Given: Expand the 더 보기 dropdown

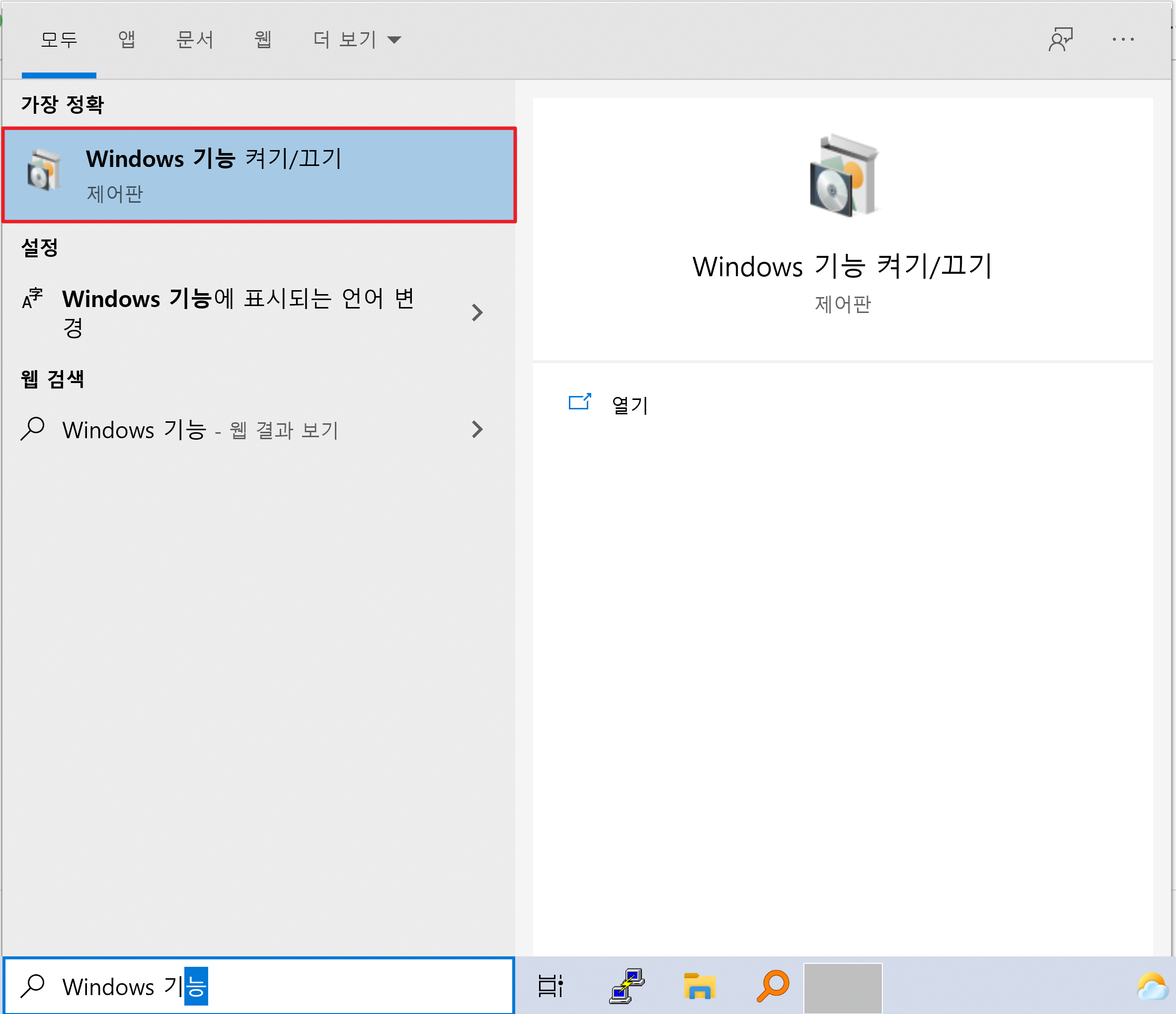Looking at the screenshot, I should point(357,39).
